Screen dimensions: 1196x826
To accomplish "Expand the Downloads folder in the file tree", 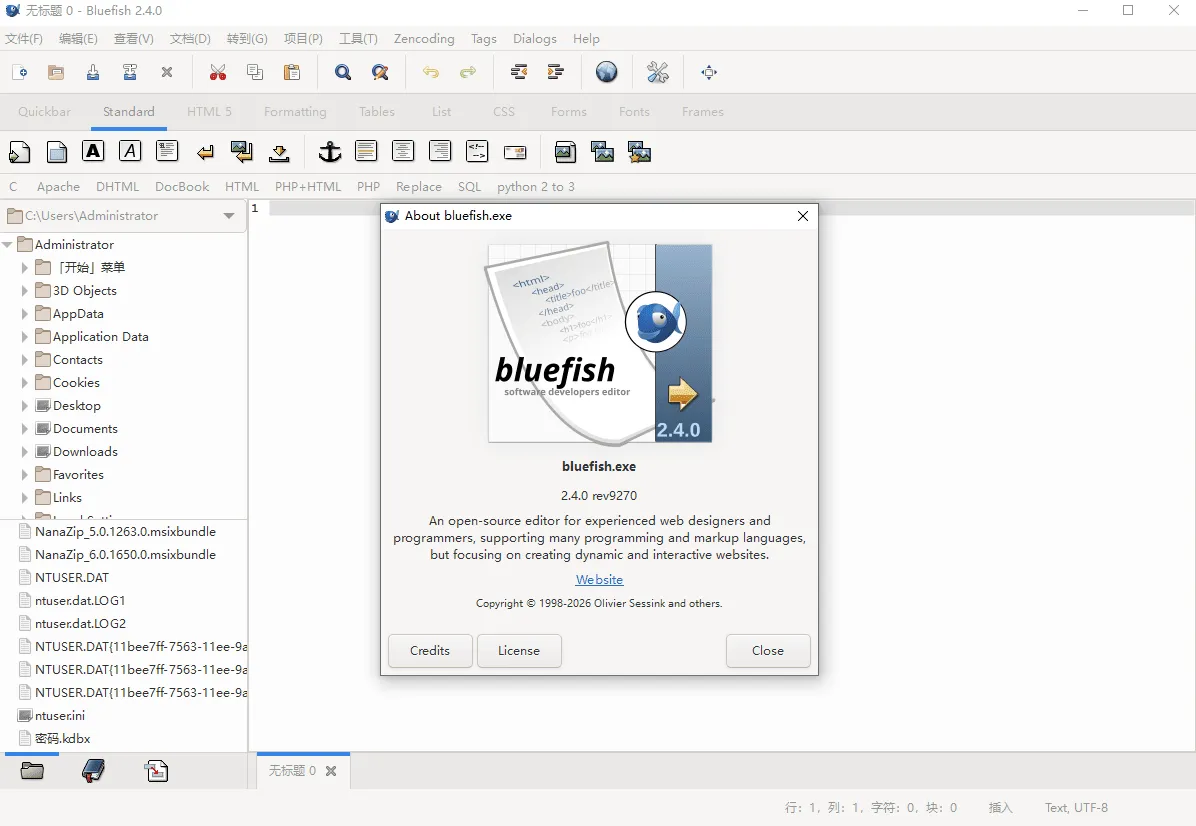I will pos(25,451).
